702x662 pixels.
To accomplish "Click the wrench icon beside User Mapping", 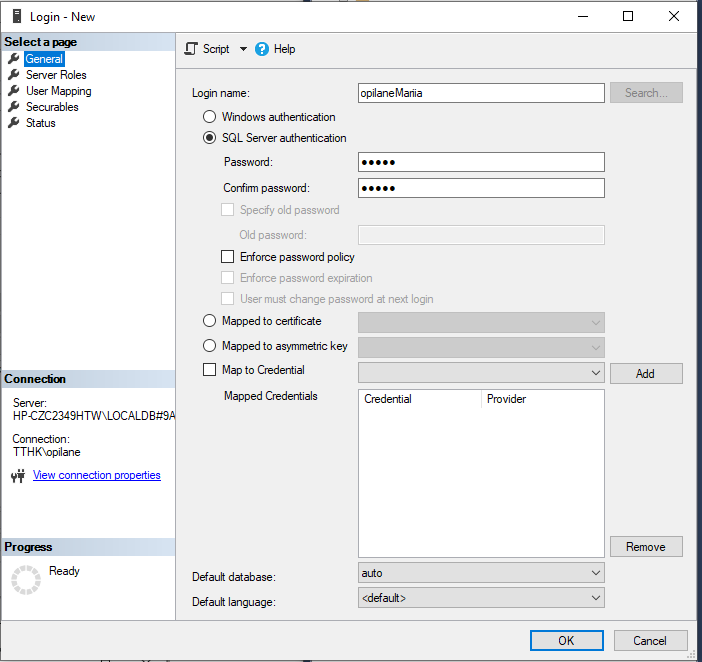I will tap(14, 91).
